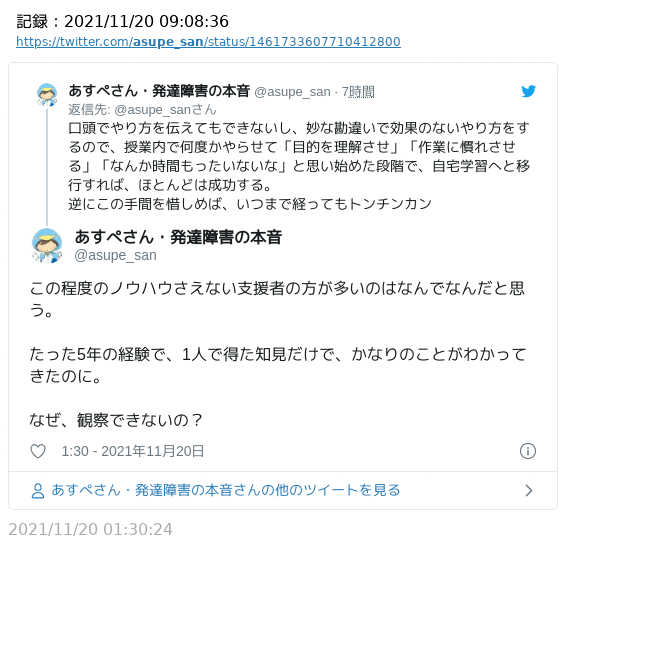660x669 pixels.
Task: Click the 1:30 - 2021年11月20日 timestamp
Action: click(x=133, y=451)
